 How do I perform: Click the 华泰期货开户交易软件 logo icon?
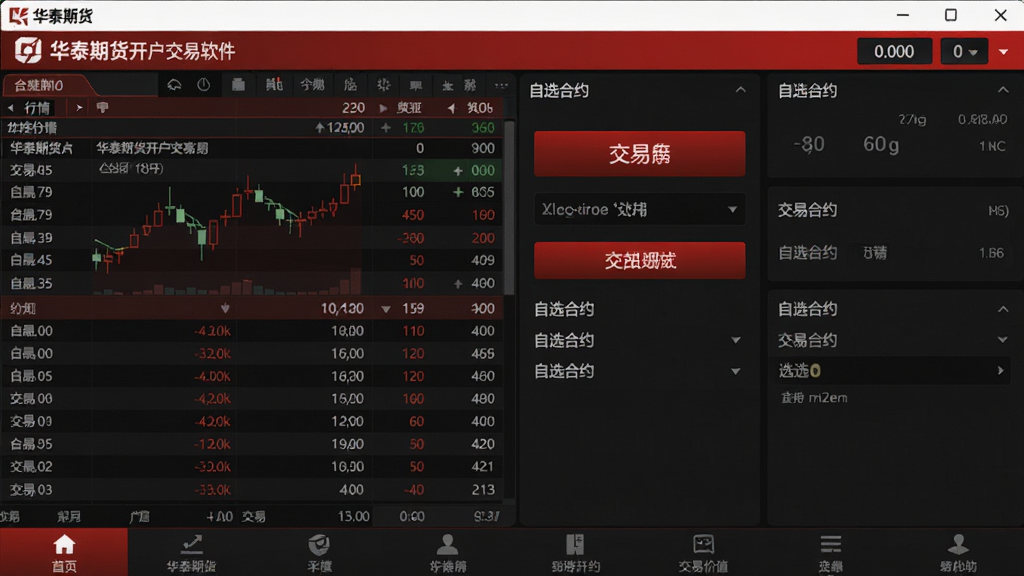click(28, 50)
